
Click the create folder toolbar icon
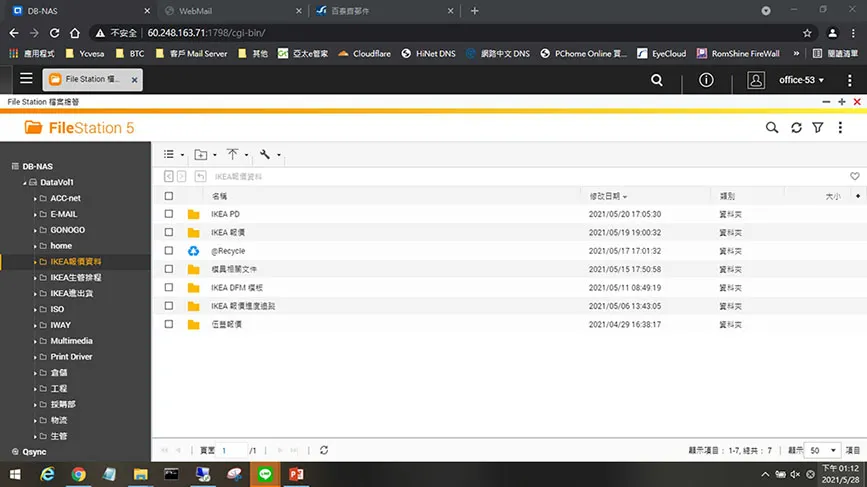(x=201, y=155)
